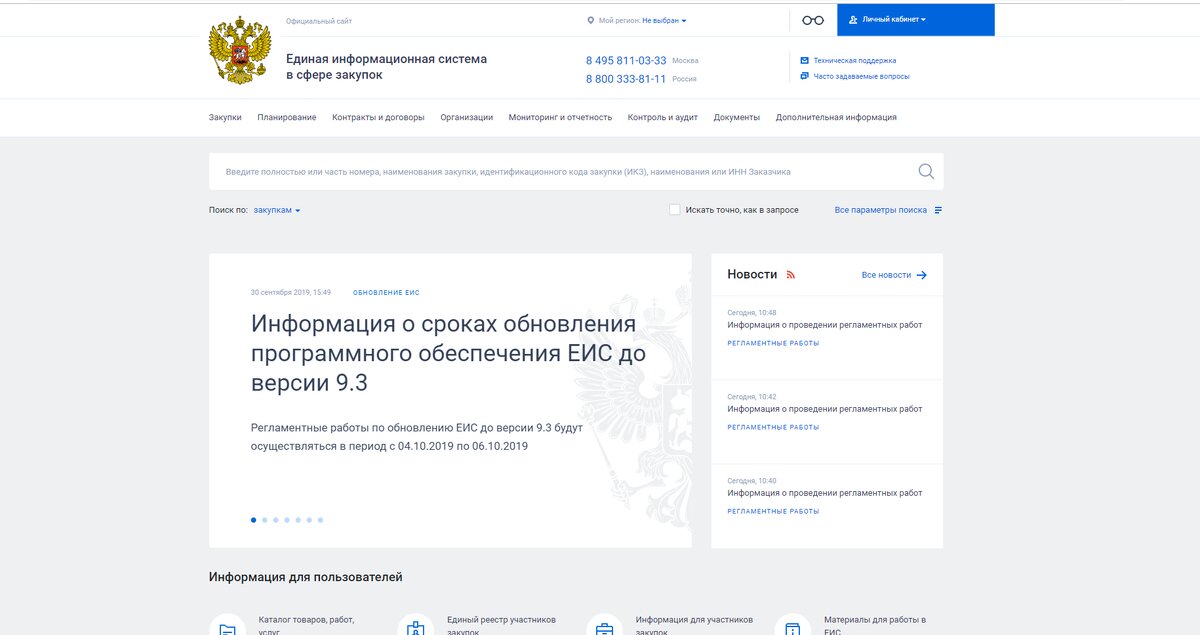
Task: Click phone number 8 495 811-03-33
Action: pos(626,61)
